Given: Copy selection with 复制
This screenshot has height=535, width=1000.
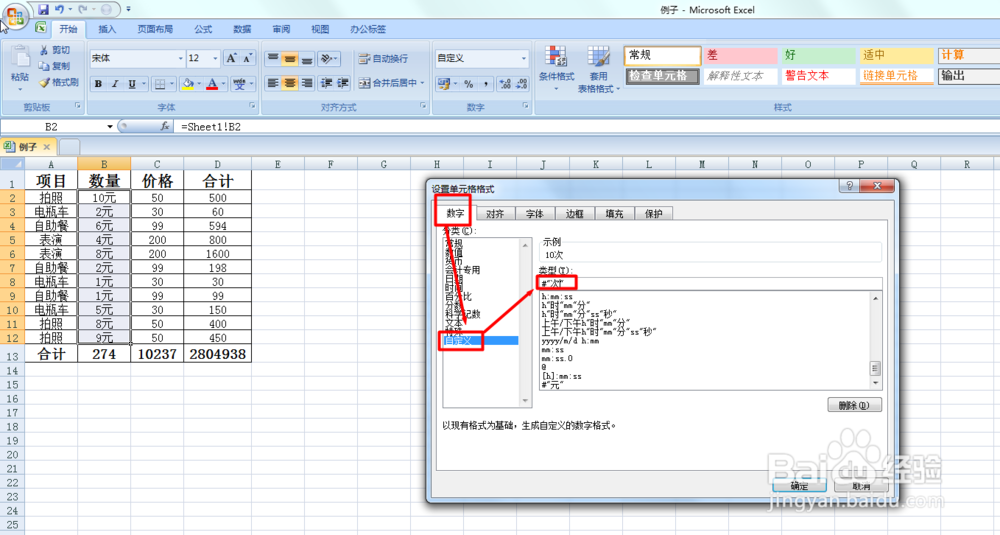Looking at the screenshot, I should coord(55,66).
